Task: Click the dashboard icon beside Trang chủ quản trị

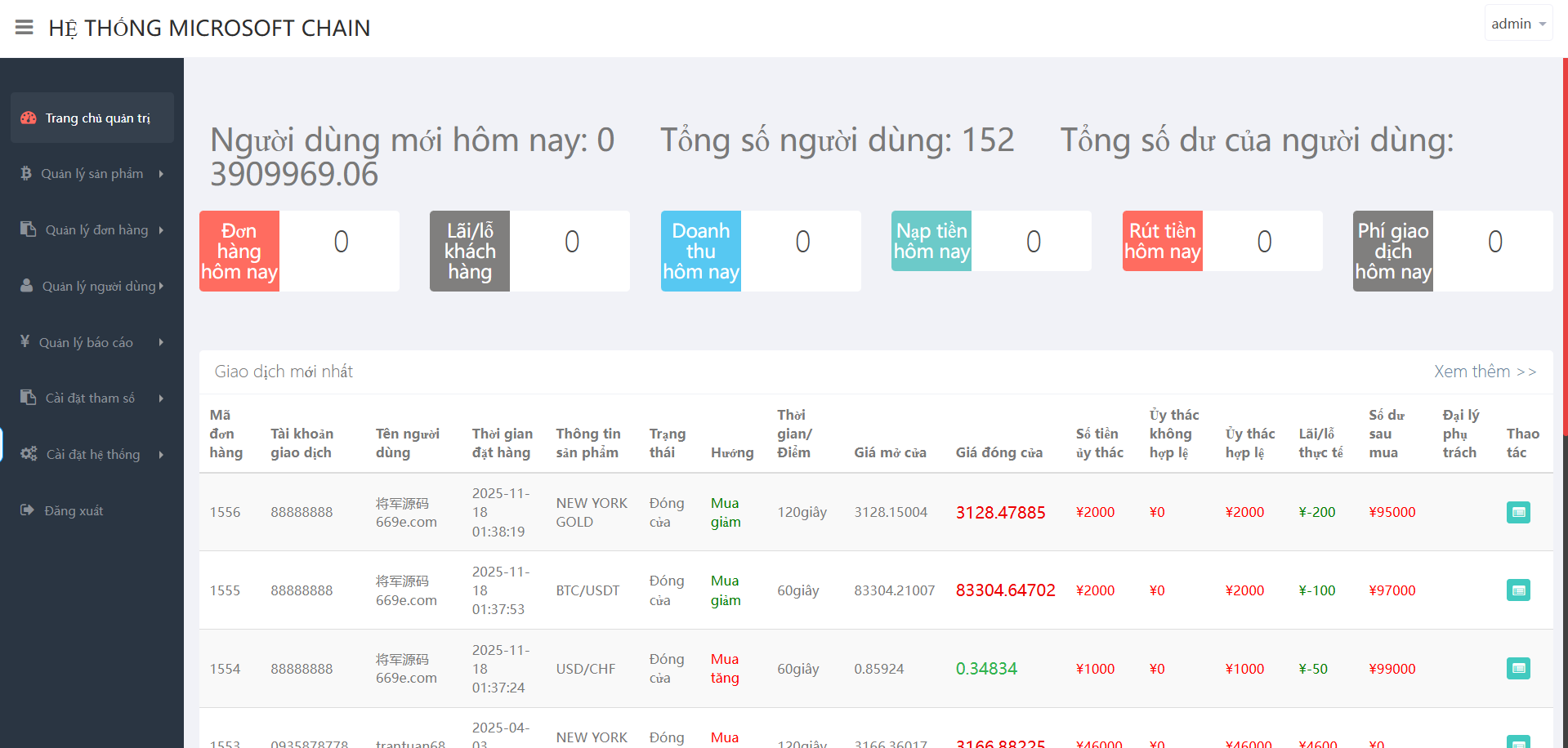Action: pos(29,118)
